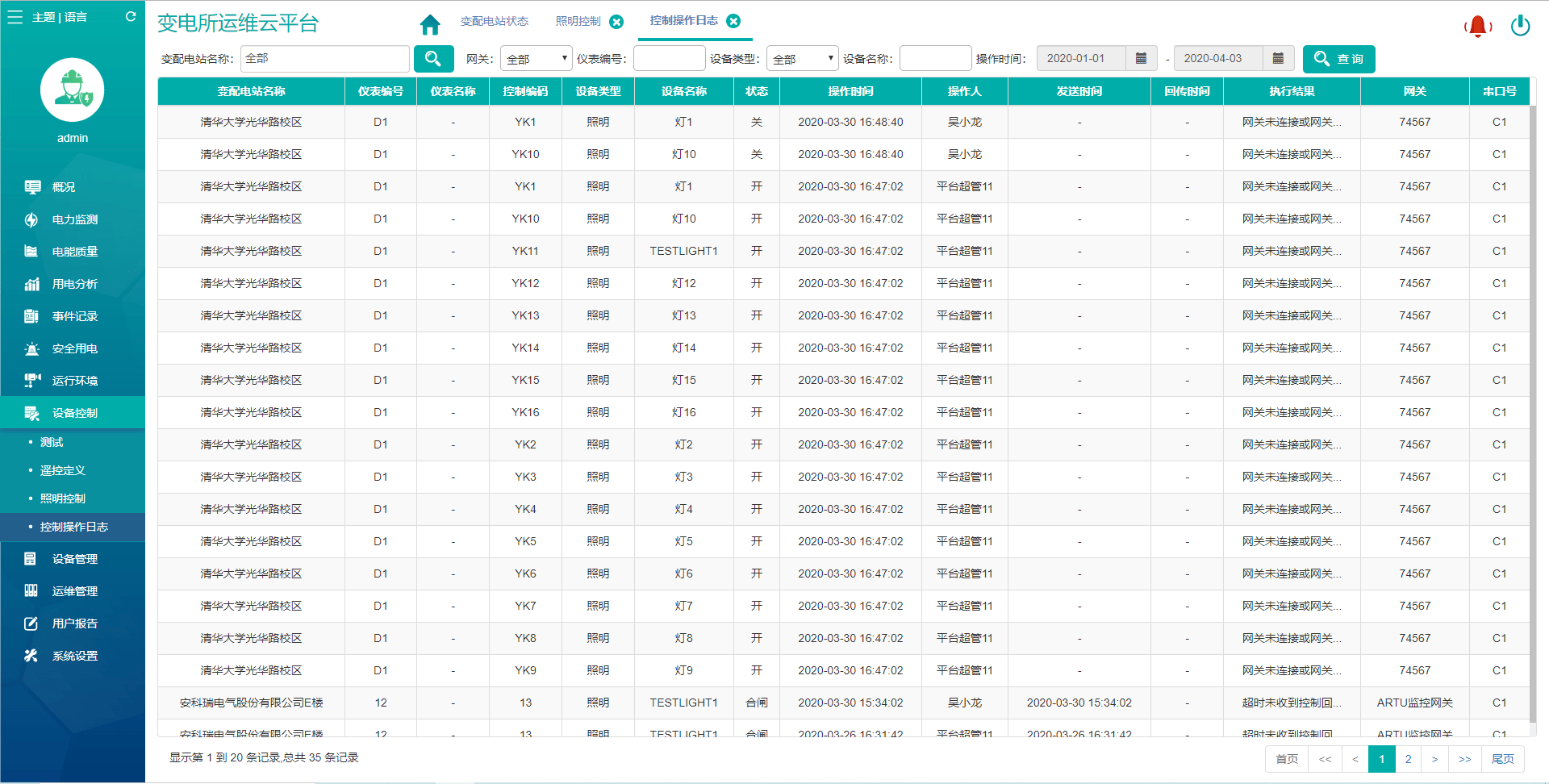Click the 语言 language link
1549x784 pixels.
[76, 17]
